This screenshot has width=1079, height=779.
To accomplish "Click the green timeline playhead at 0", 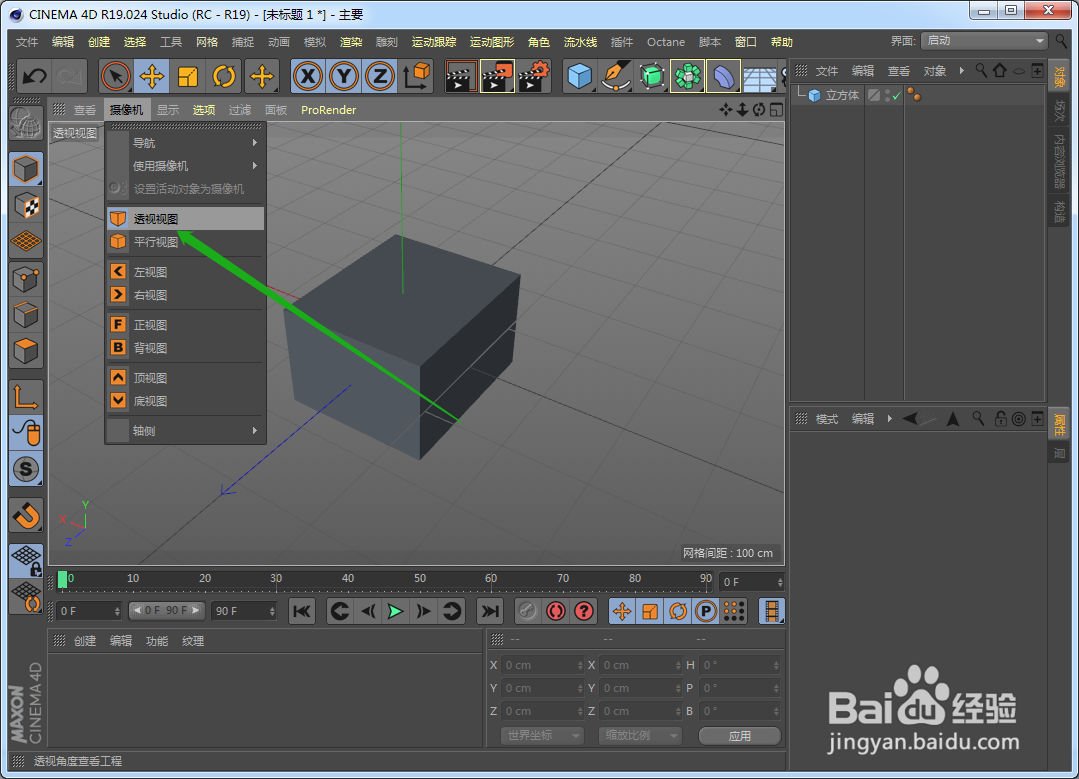I will [62, 580].
